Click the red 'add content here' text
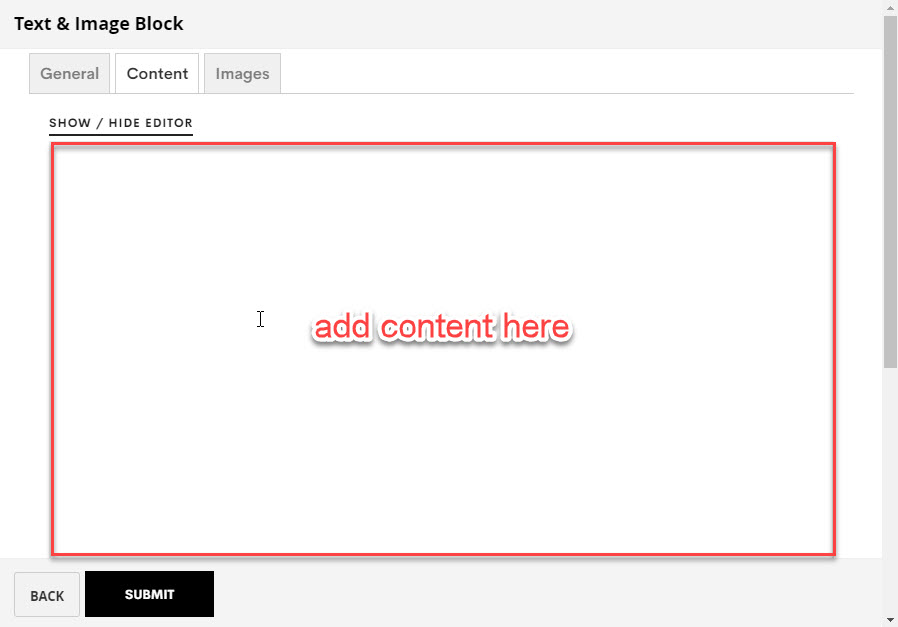The image size is (898, 627). [442, 327]
